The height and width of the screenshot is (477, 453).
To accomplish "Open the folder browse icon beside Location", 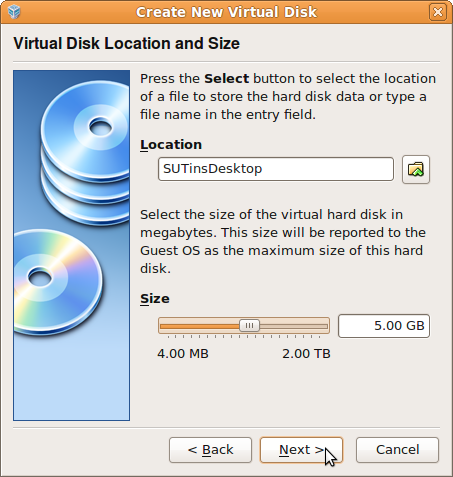I will point(416,169).
